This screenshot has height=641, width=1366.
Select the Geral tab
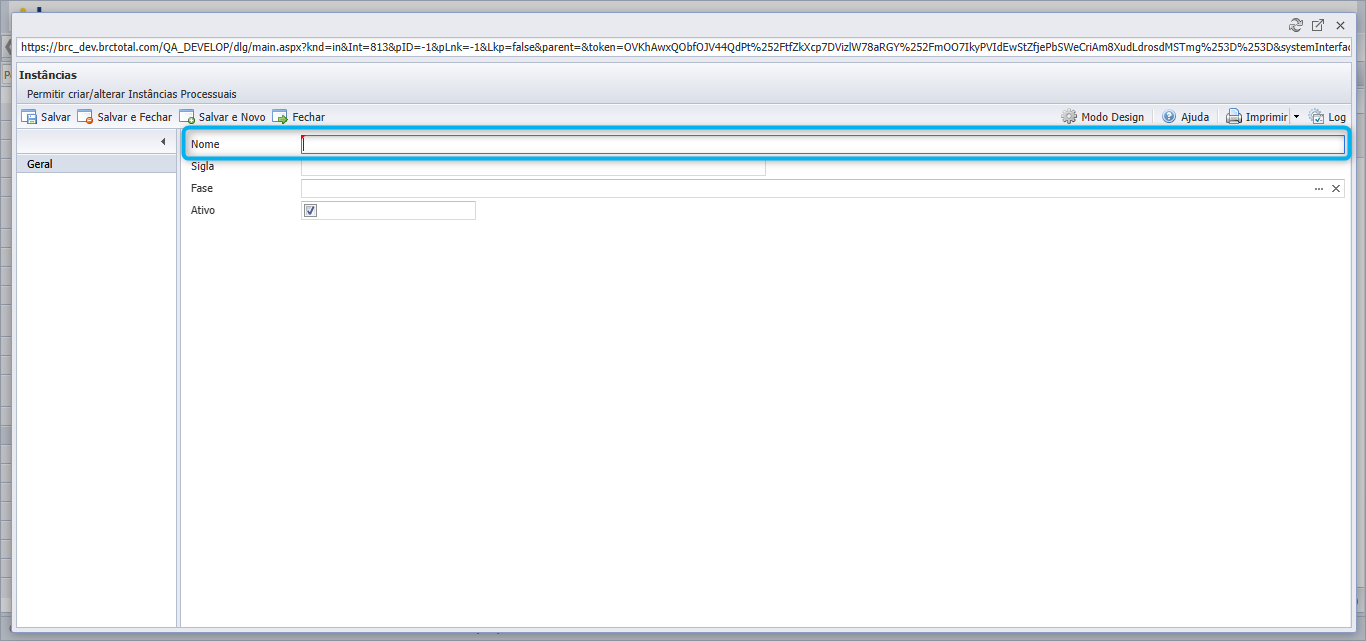click(97, 164)
